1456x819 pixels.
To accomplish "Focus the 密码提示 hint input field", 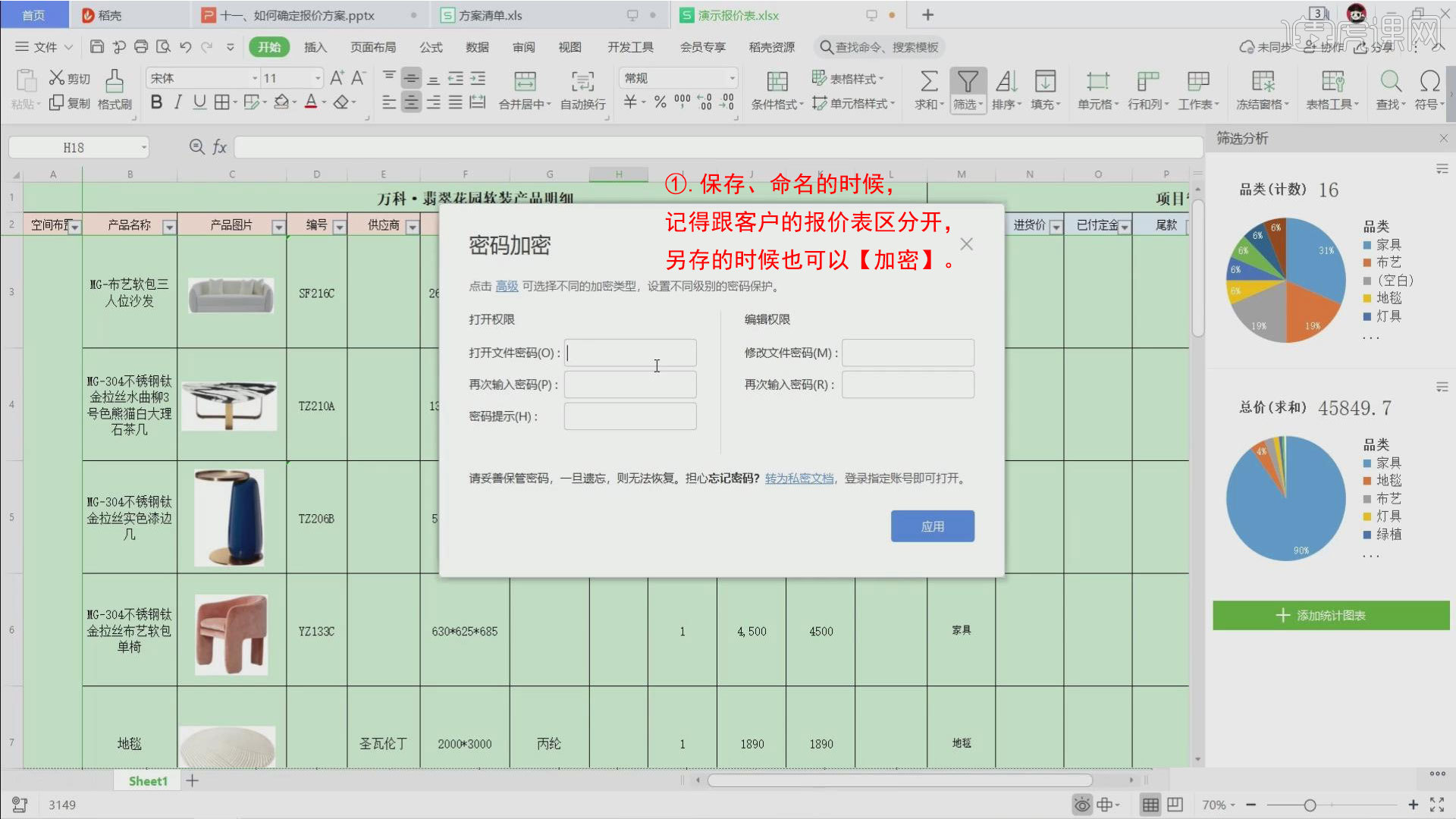I will coord(630,416).
